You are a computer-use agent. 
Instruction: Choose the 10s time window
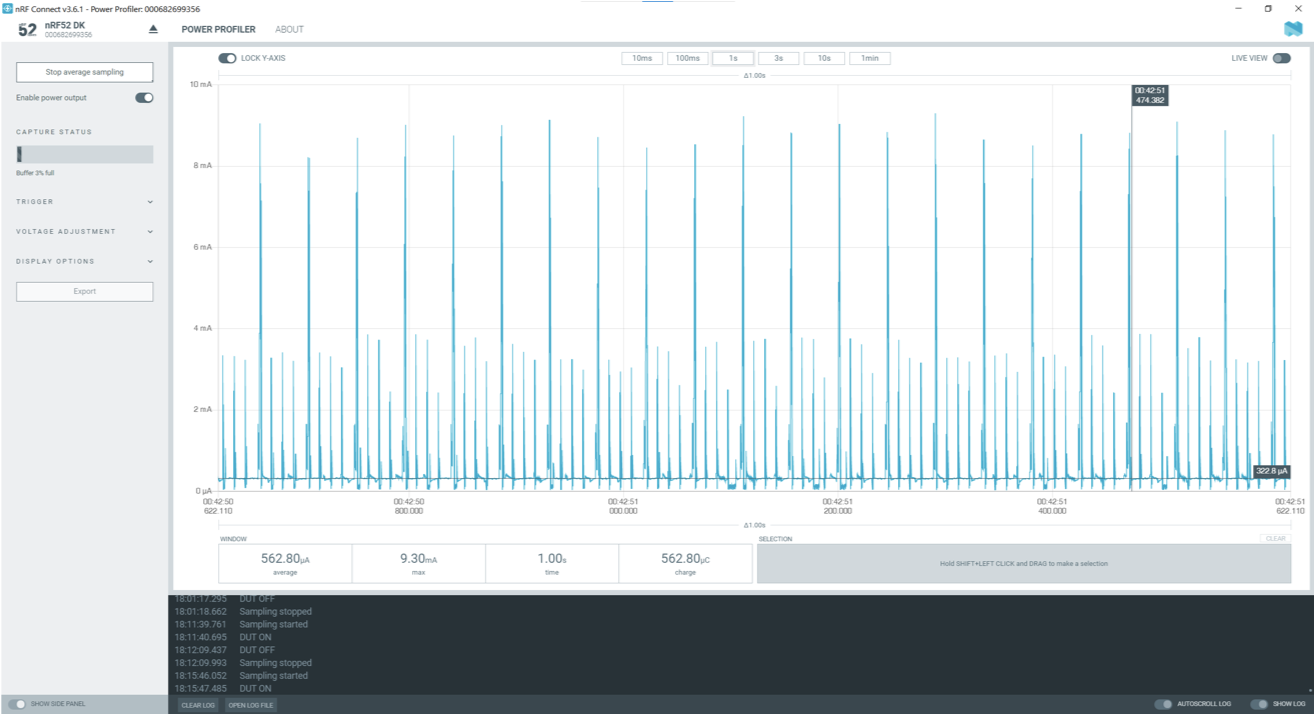click(824, 58)
